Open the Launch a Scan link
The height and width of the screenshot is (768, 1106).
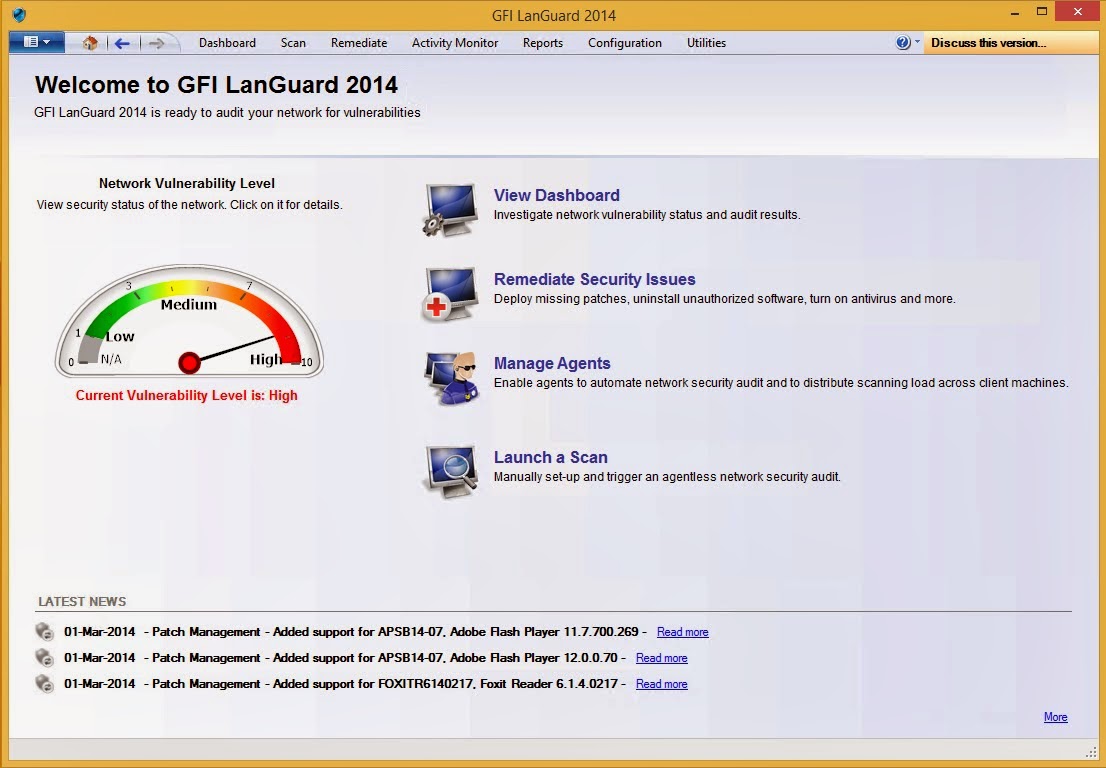551,457
